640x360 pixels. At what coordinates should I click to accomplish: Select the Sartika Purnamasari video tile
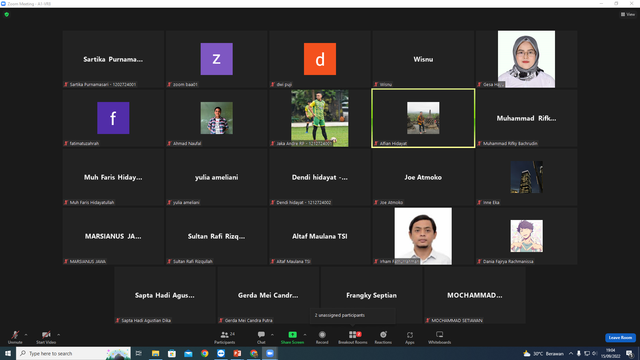[113, 59]
